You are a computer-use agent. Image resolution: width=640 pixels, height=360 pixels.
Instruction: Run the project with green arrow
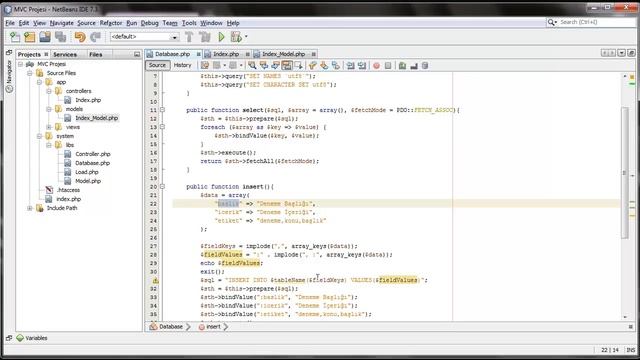pyautogui.click(x=221, y=37)
